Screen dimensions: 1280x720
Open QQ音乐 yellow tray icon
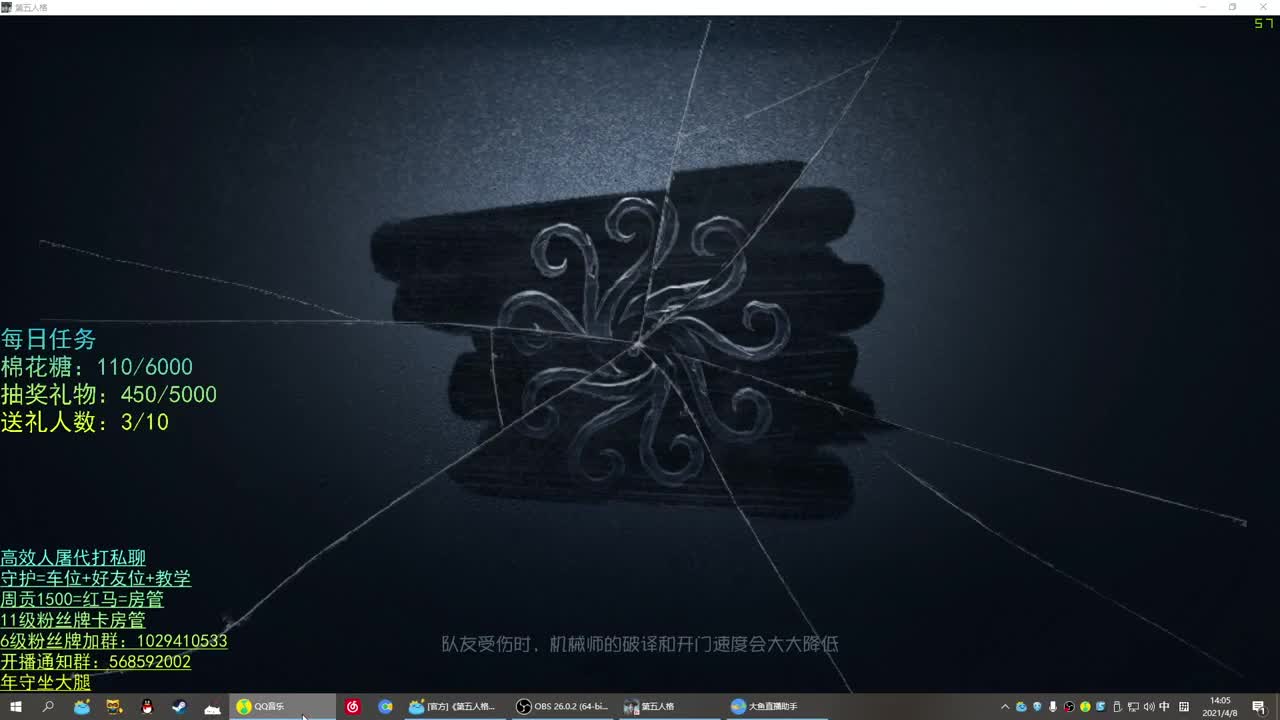(x=1085, y=707)
